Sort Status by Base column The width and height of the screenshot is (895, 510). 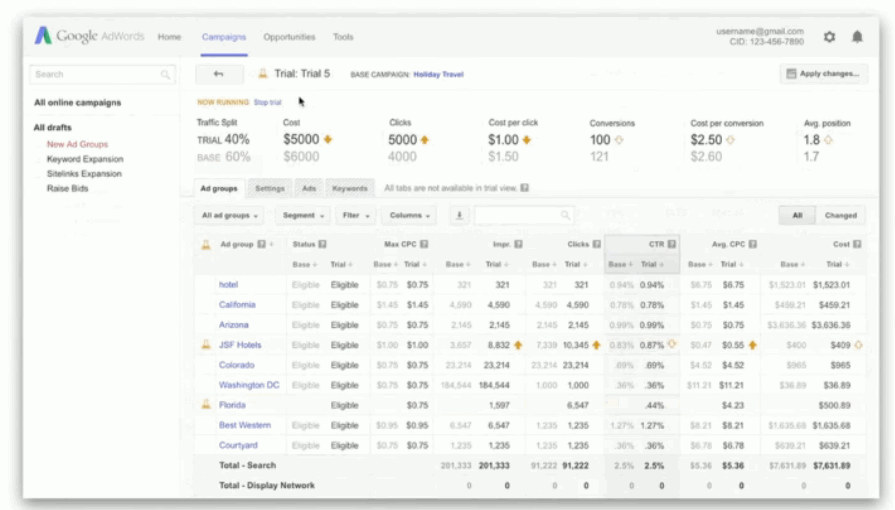[x=304, y=264]
